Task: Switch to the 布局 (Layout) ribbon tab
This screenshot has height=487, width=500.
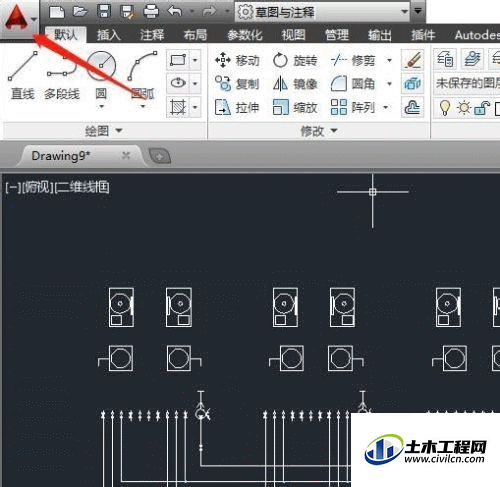Action: tap(195, 35)
